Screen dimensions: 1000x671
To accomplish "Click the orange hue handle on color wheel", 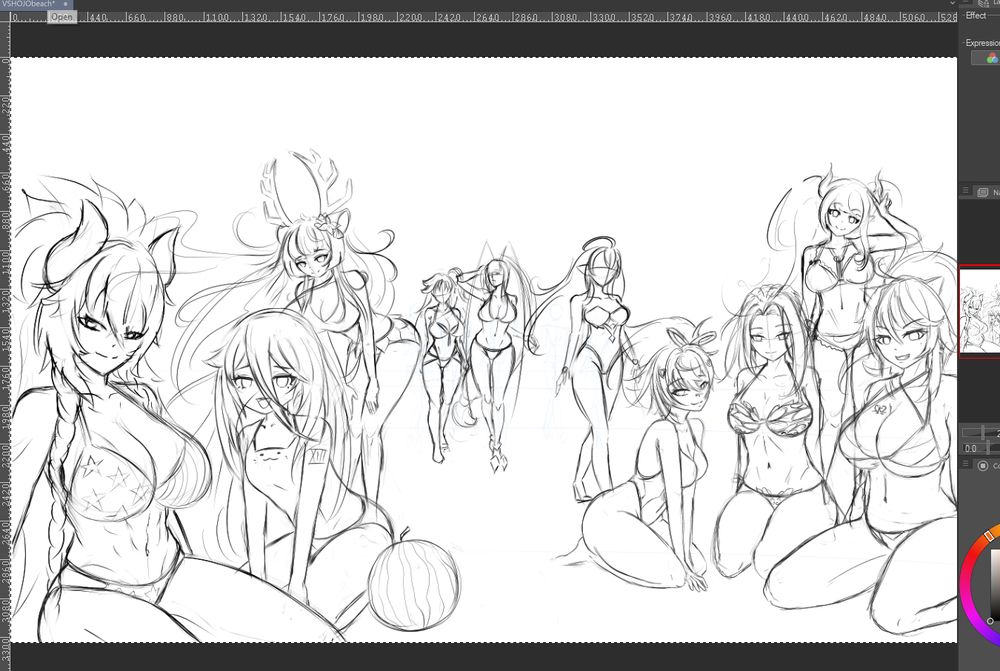I will pos(989,535).
